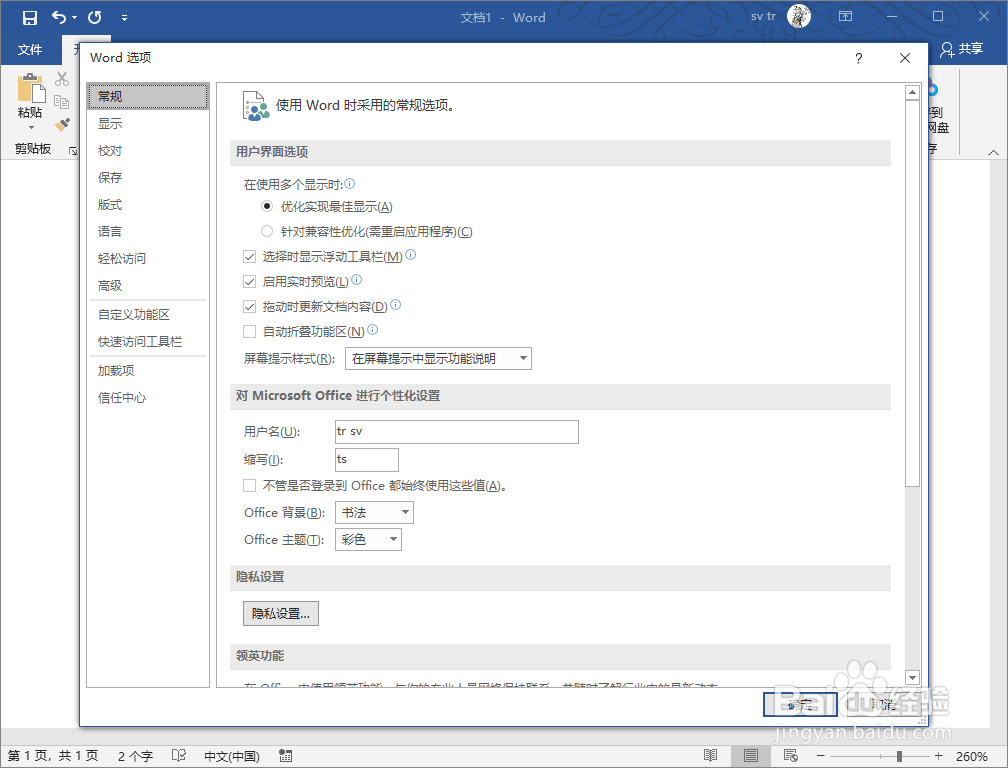
Task: Select 保存 category in options list
Action: (x=148, y=177)
